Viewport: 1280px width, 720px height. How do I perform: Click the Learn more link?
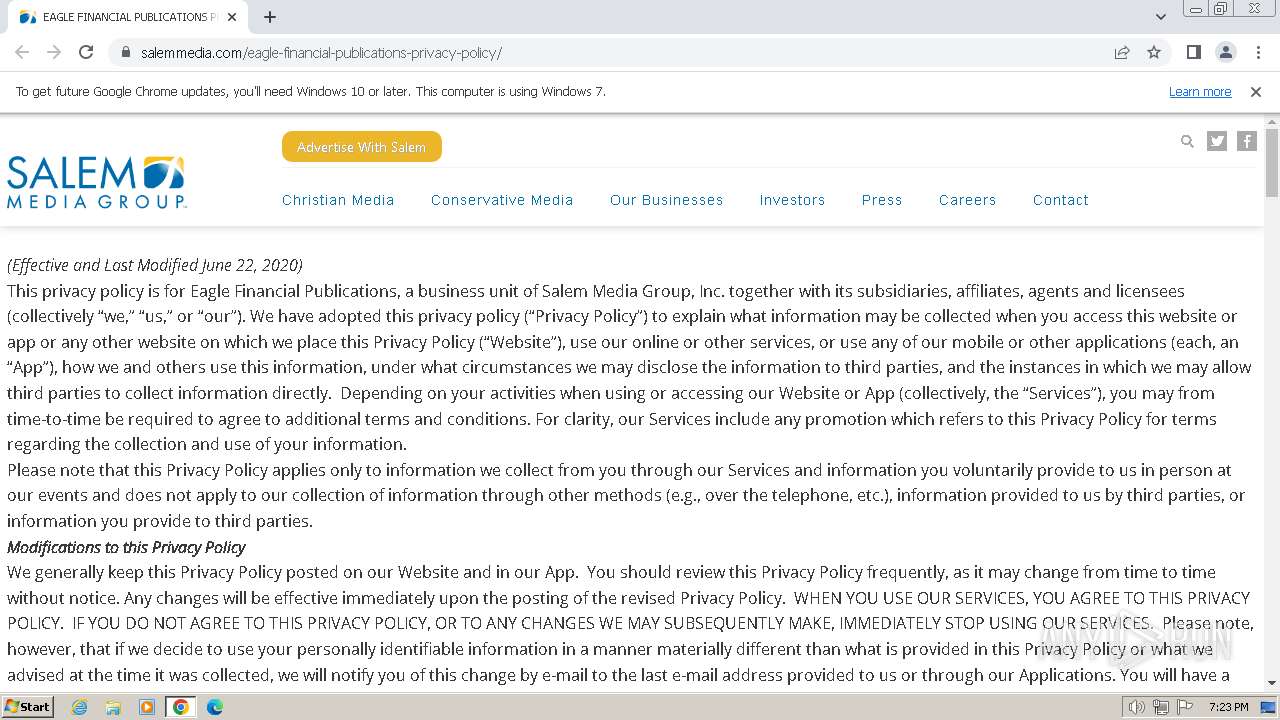tap(1200, 91)
